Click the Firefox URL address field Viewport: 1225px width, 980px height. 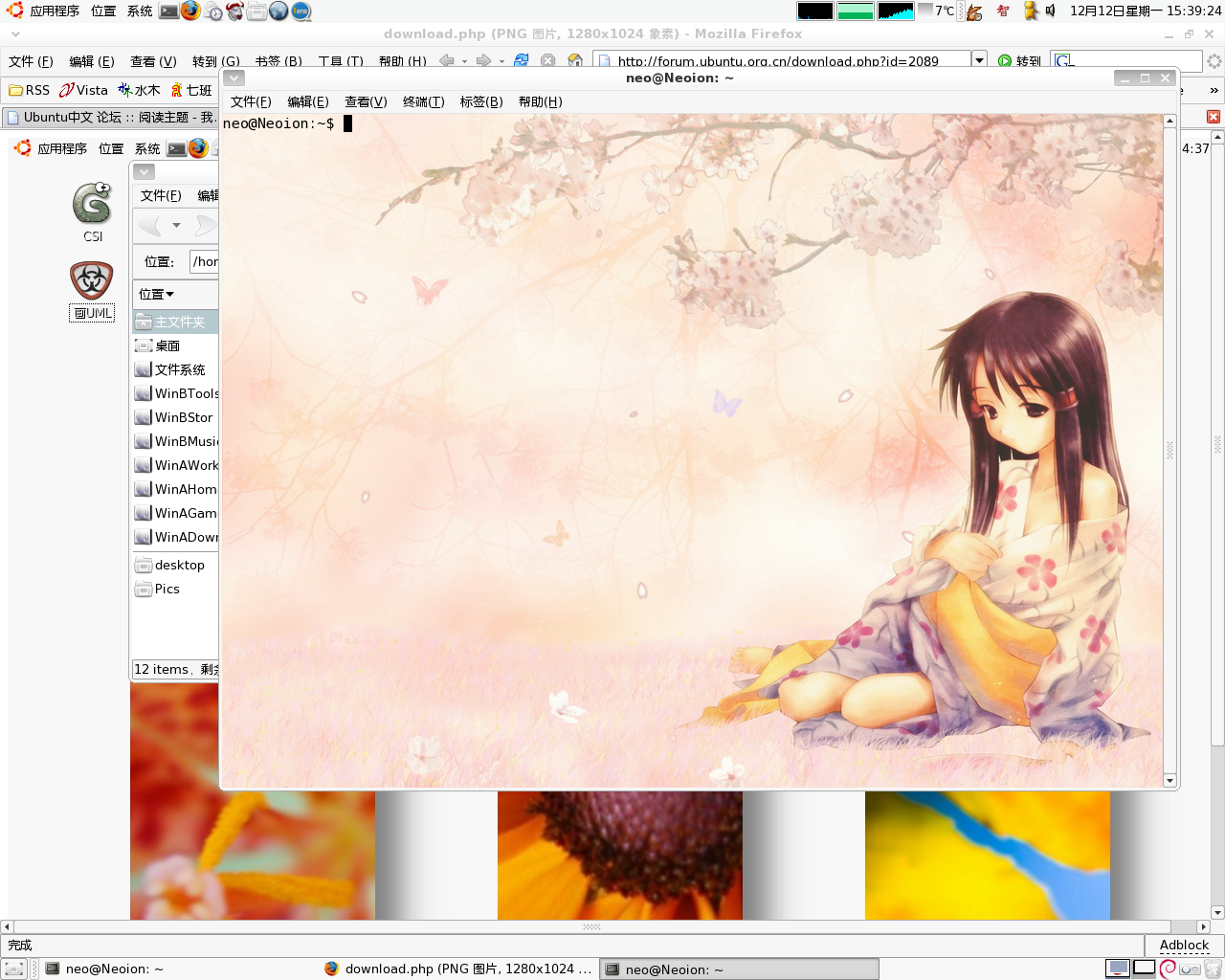782,60
